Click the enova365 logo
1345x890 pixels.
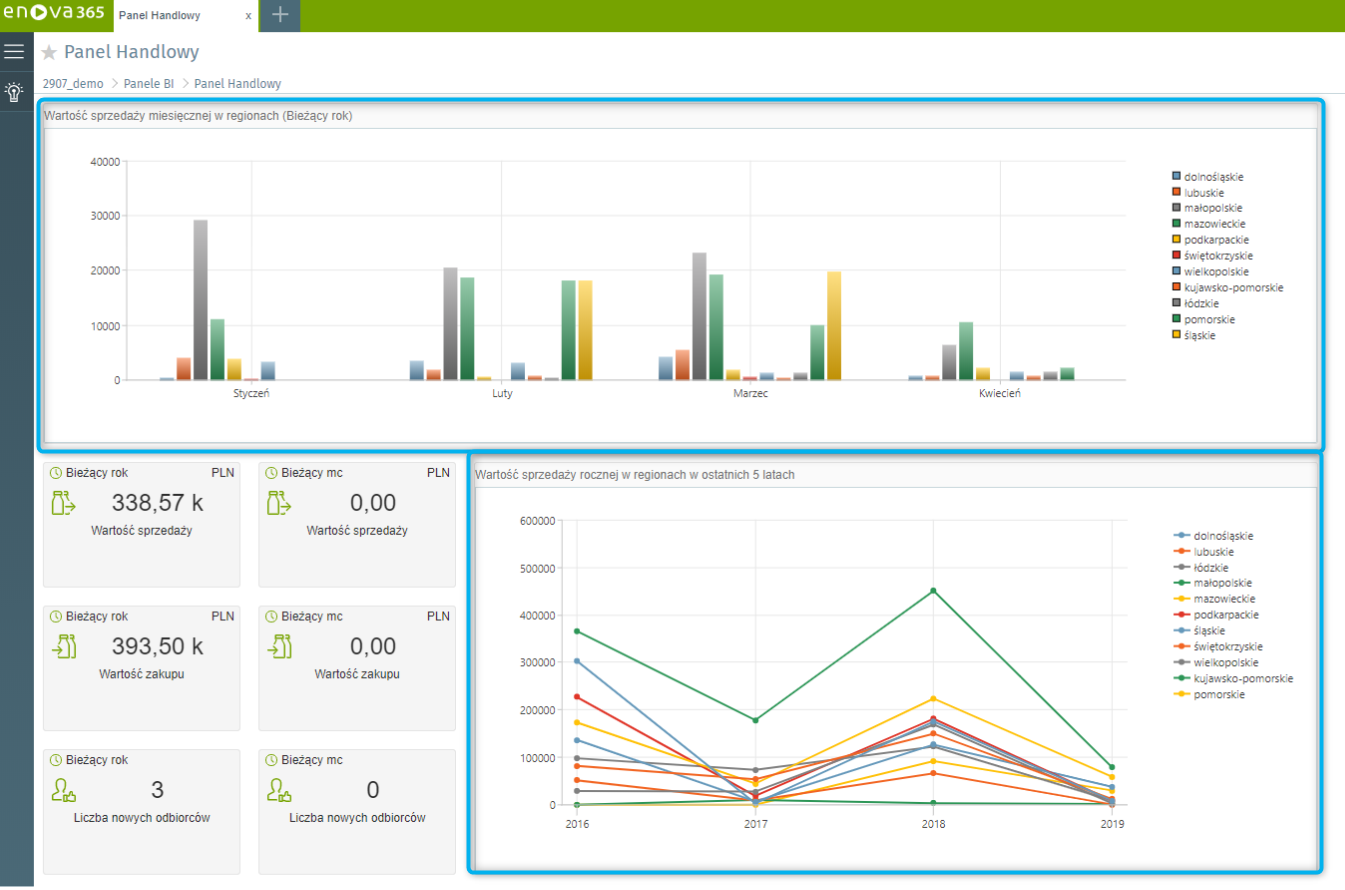tap(56, 15)
